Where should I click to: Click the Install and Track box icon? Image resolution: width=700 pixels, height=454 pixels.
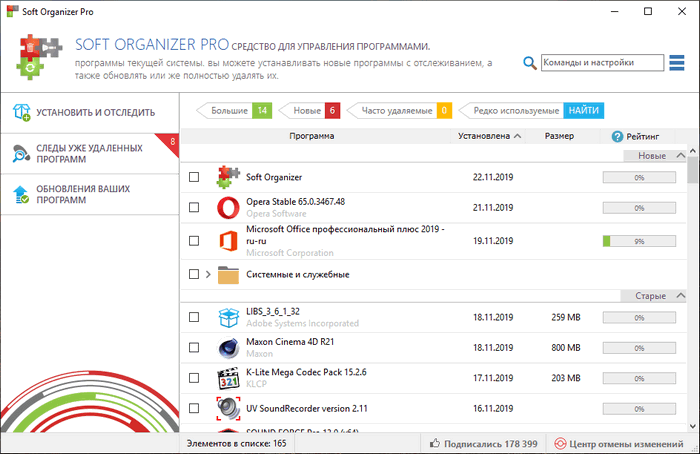point(21,112)
